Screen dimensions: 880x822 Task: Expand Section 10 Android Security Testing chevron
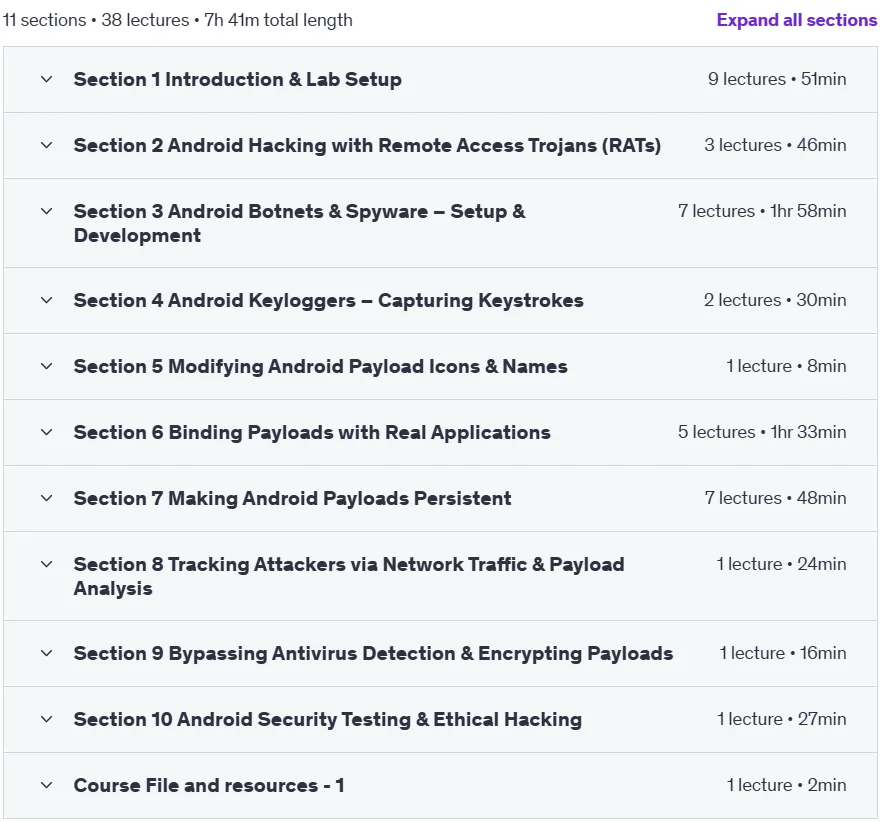(x=47, y=719)
